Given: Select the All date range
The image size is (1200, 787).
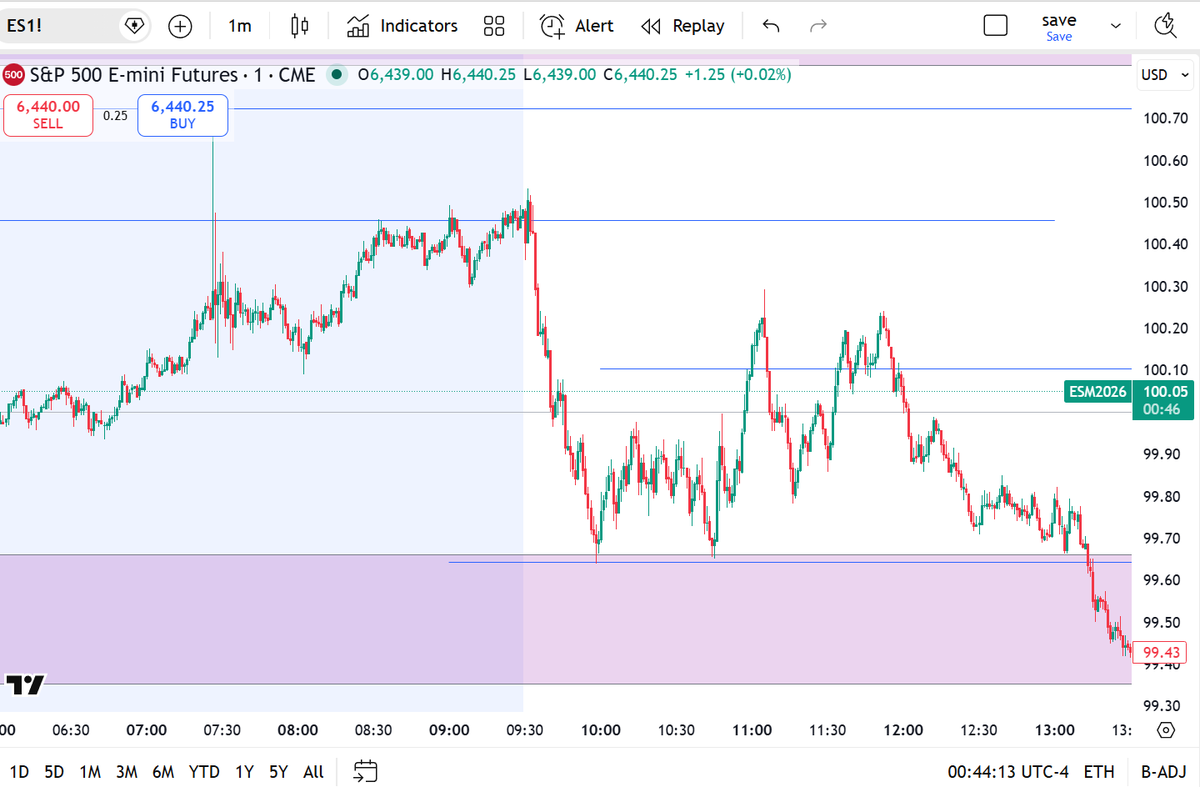Looking at the screenshot, I should click(313, 772).
